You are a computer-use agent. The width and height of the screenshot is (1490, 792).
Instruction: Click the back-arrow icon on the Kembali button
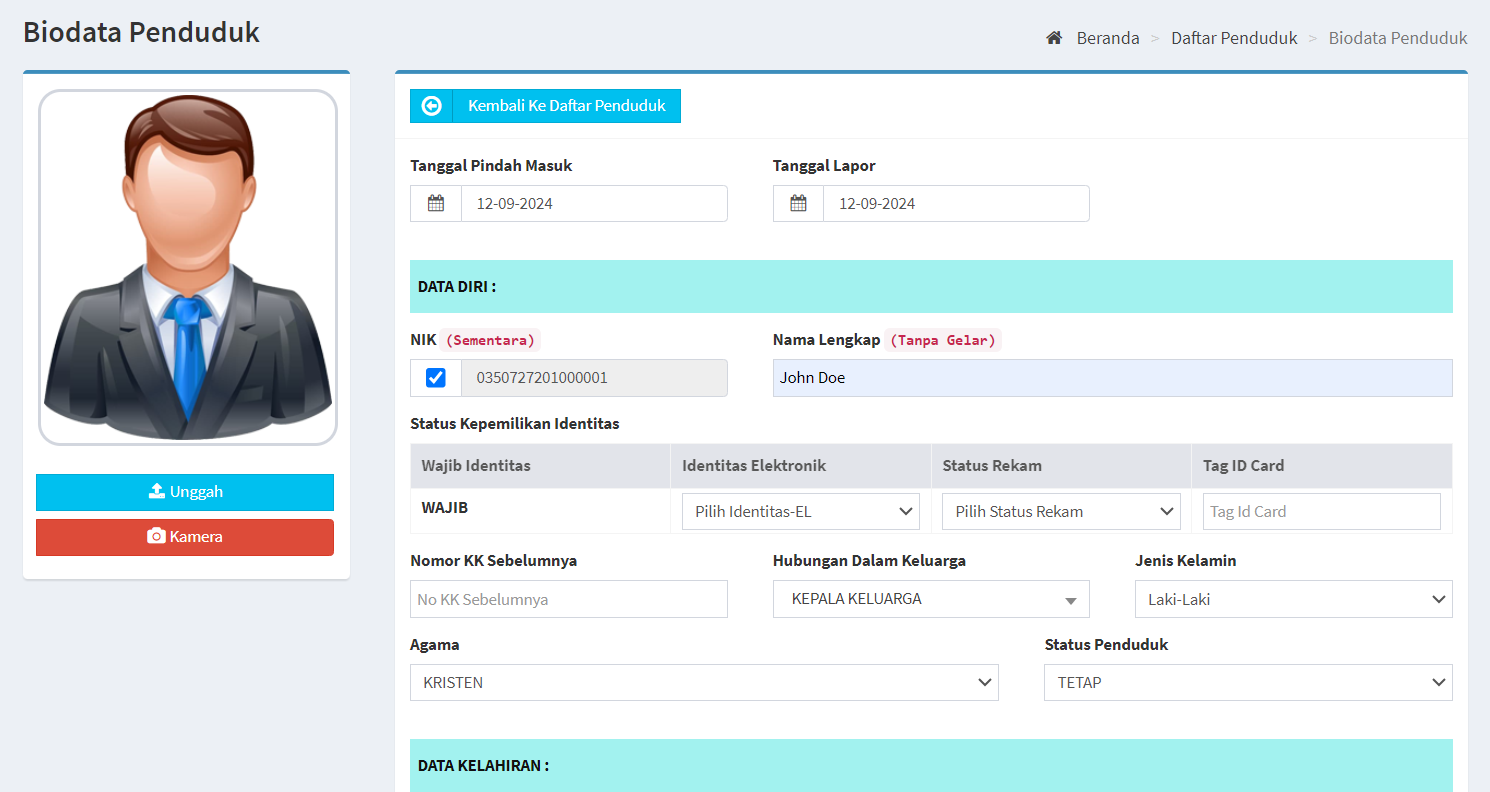point(430,105)
